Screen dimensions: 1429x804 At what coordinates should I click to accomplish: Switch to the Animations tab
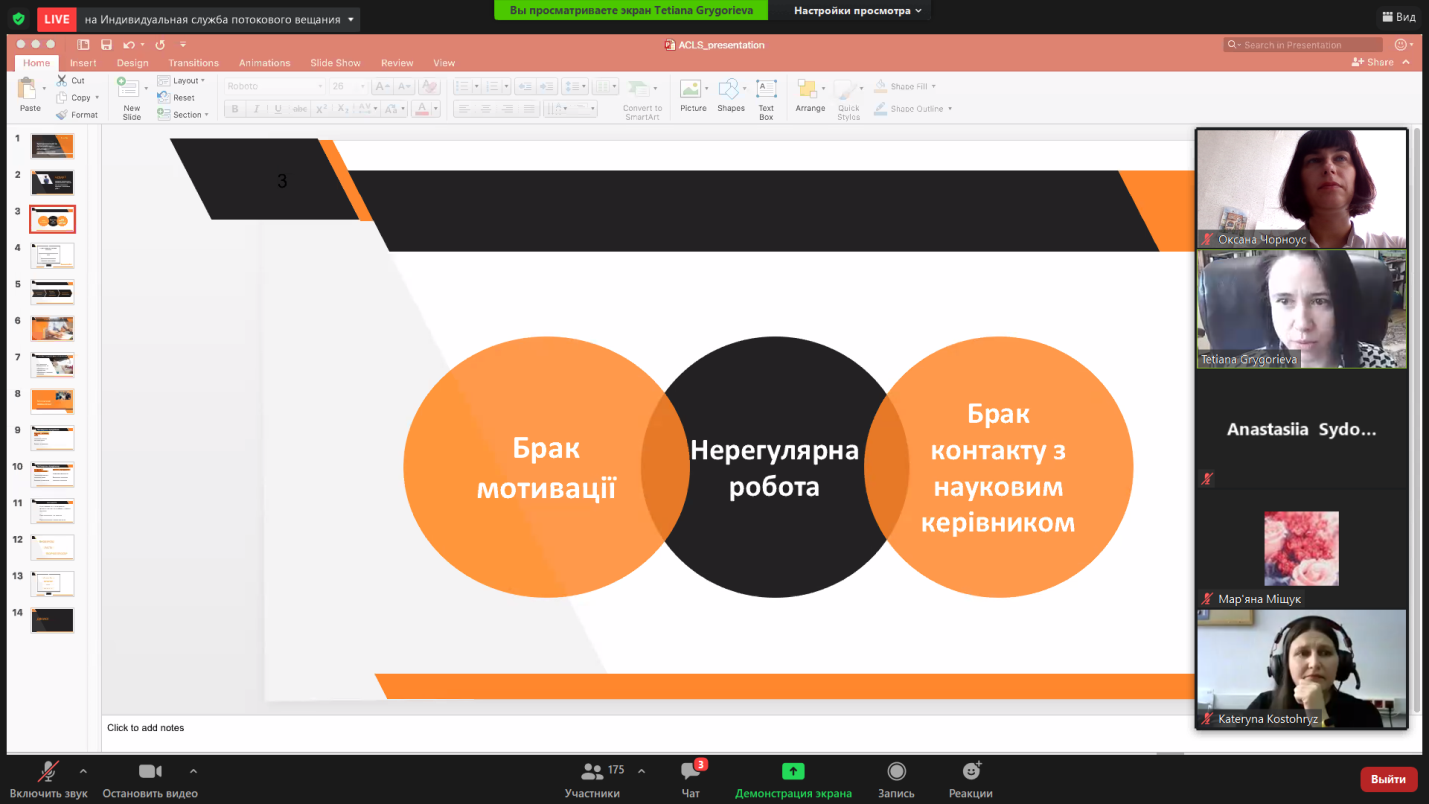coord(264,63)
